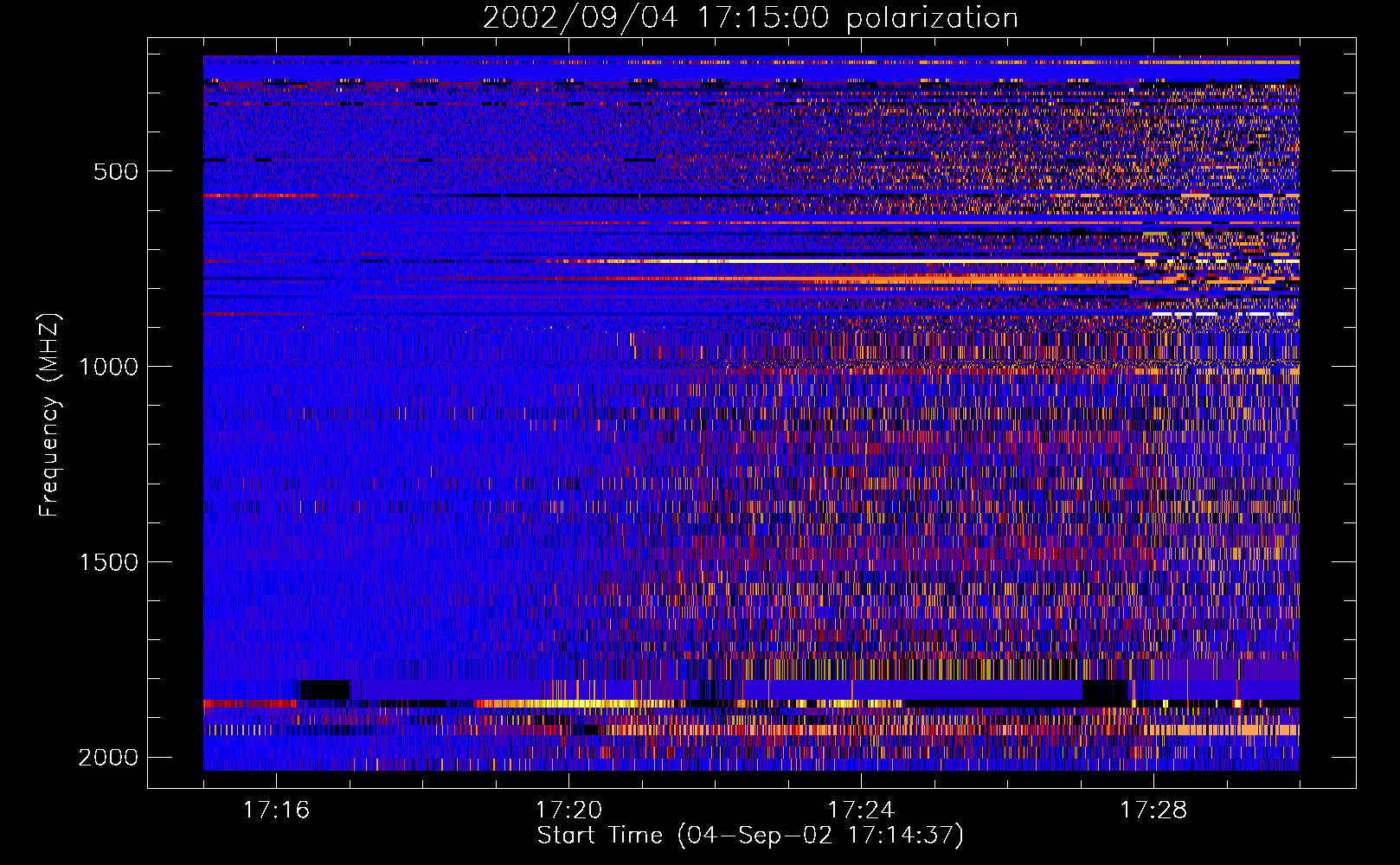Image resolution: width=1400 pixels, height=865 pixels.
Task: Click the plot title '2002/09/04 17:15:00 polarization'
Action: pyautogui.click(x=750, y=18)
